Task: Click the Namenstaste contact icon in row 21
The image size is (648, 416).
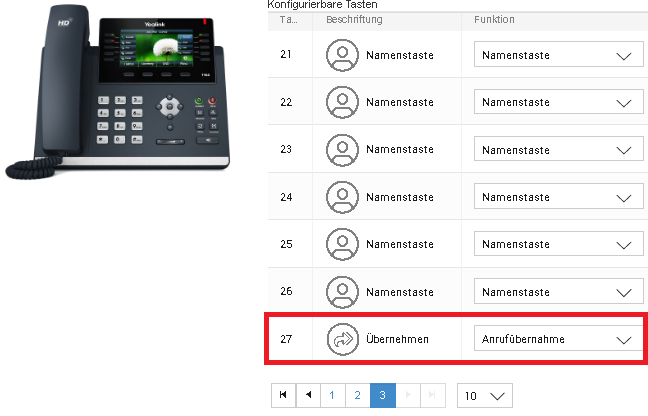Action: 342,55
